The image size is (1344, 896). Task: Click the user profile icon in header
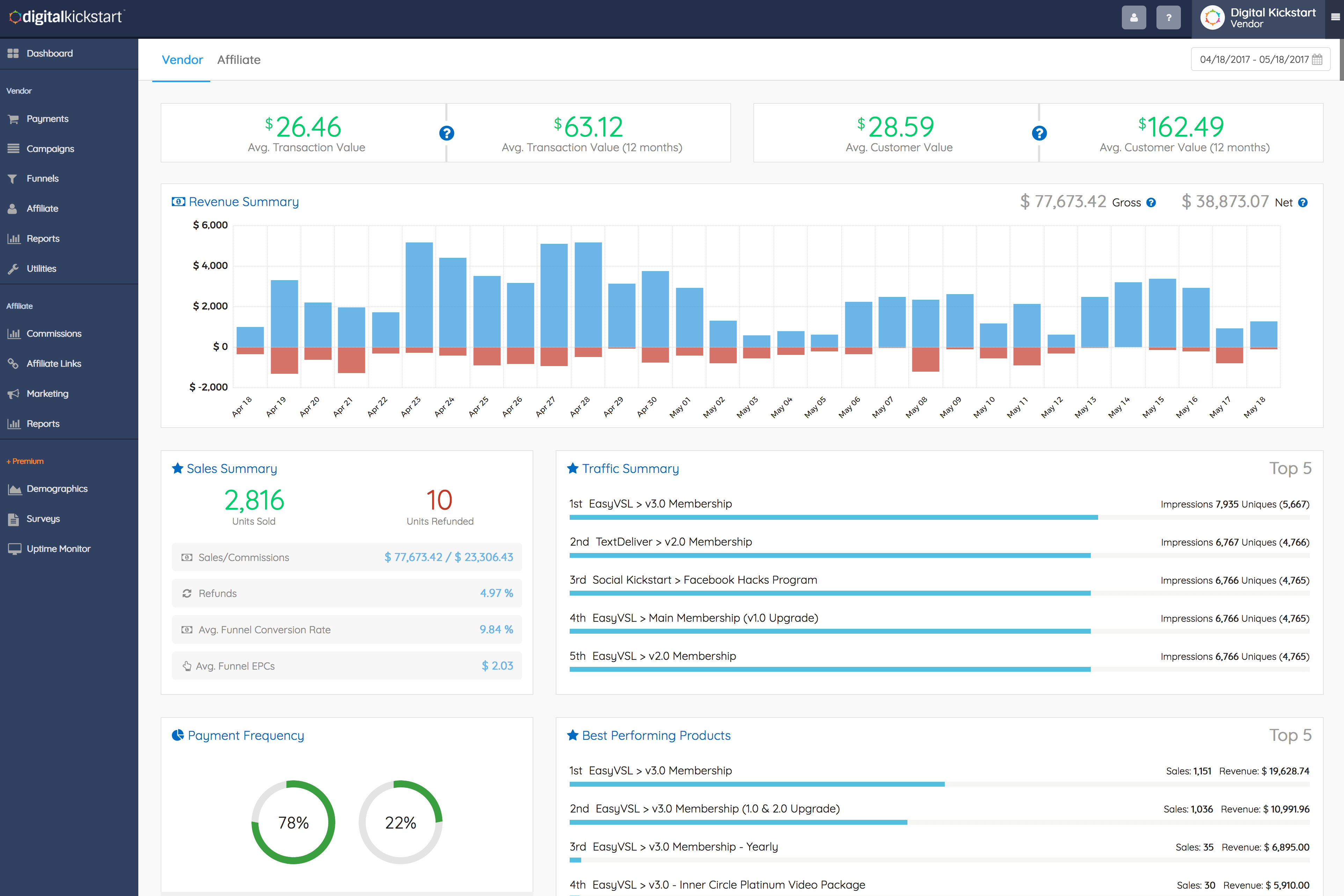point(1133,18)
